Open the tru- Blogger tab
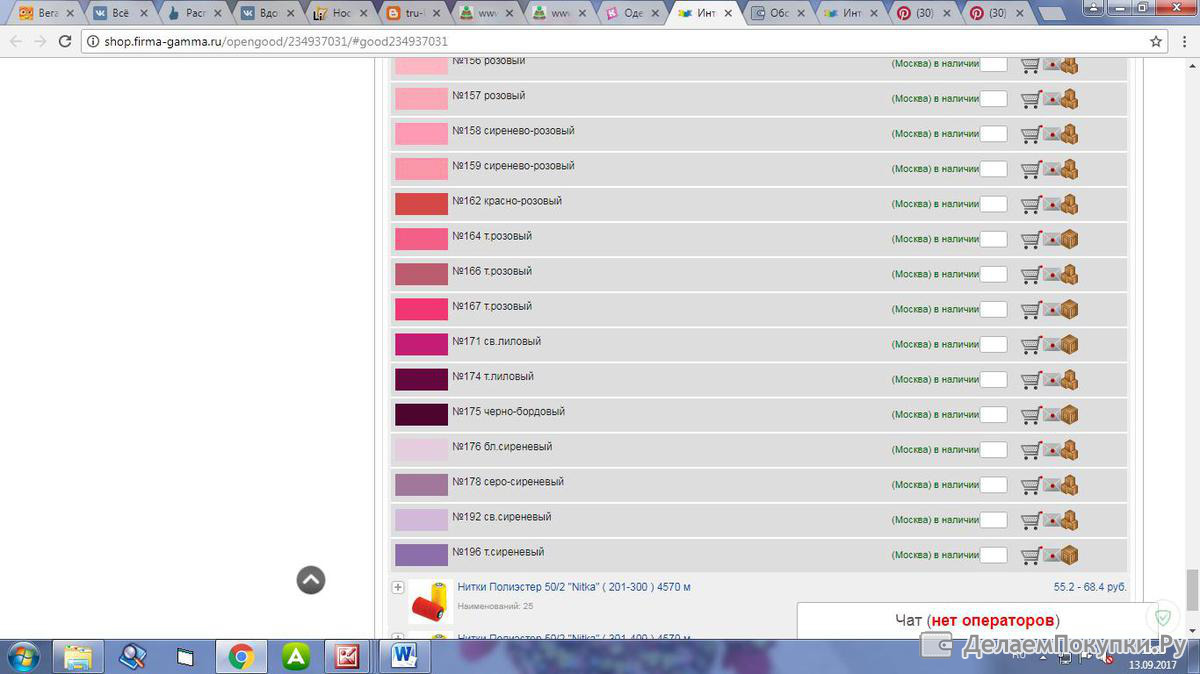The image size is (1200, 674). pyautogui.click(x=416, y=13)
